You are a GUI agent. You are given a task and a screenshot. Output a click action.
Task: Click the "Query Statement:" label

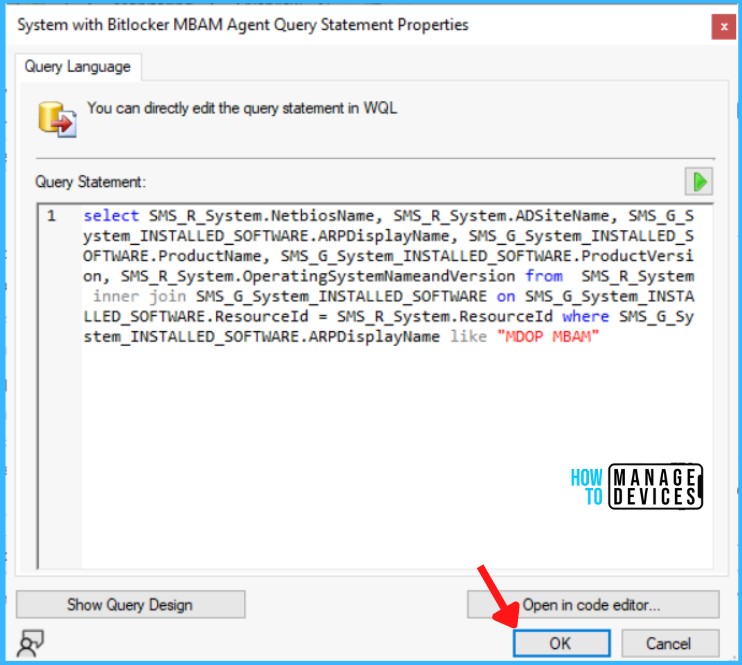coord(90,182)
